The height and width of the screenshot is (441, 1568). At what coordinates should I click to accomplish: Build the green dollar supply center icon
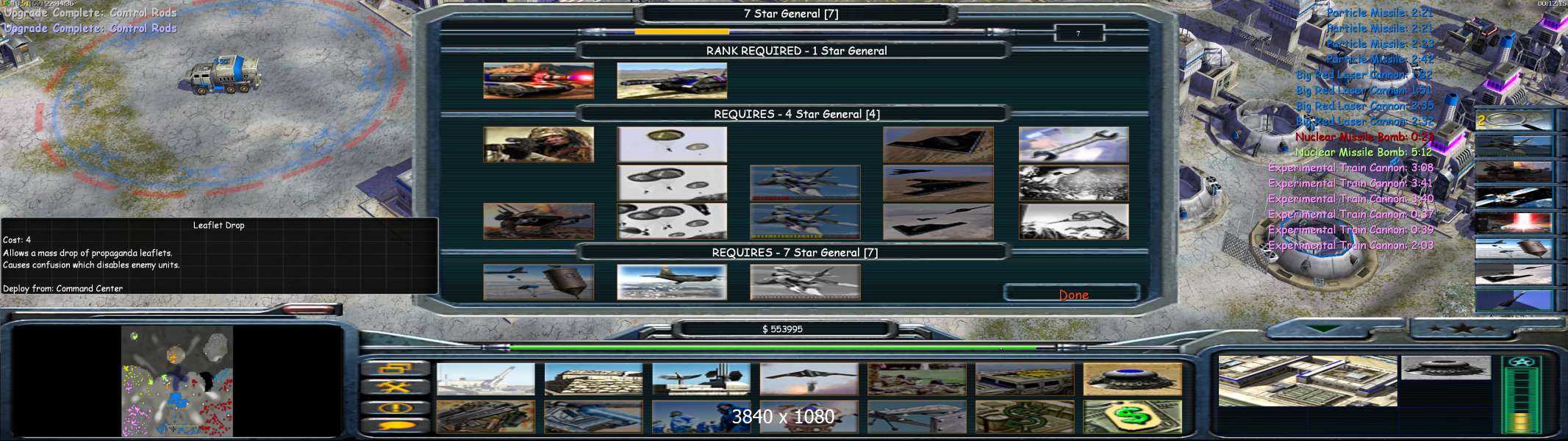click(x=1025, y=417)
